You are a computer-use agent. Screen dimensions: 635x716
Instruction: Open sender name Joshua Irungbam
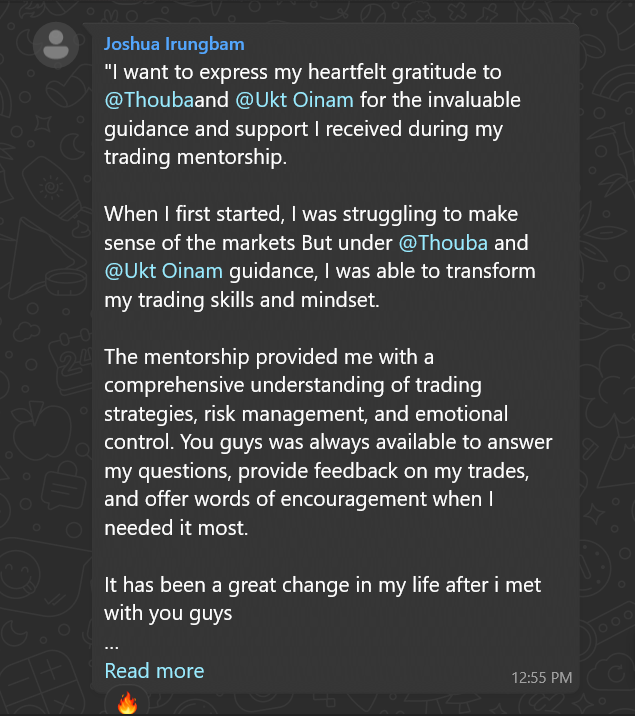pos(174,44)
